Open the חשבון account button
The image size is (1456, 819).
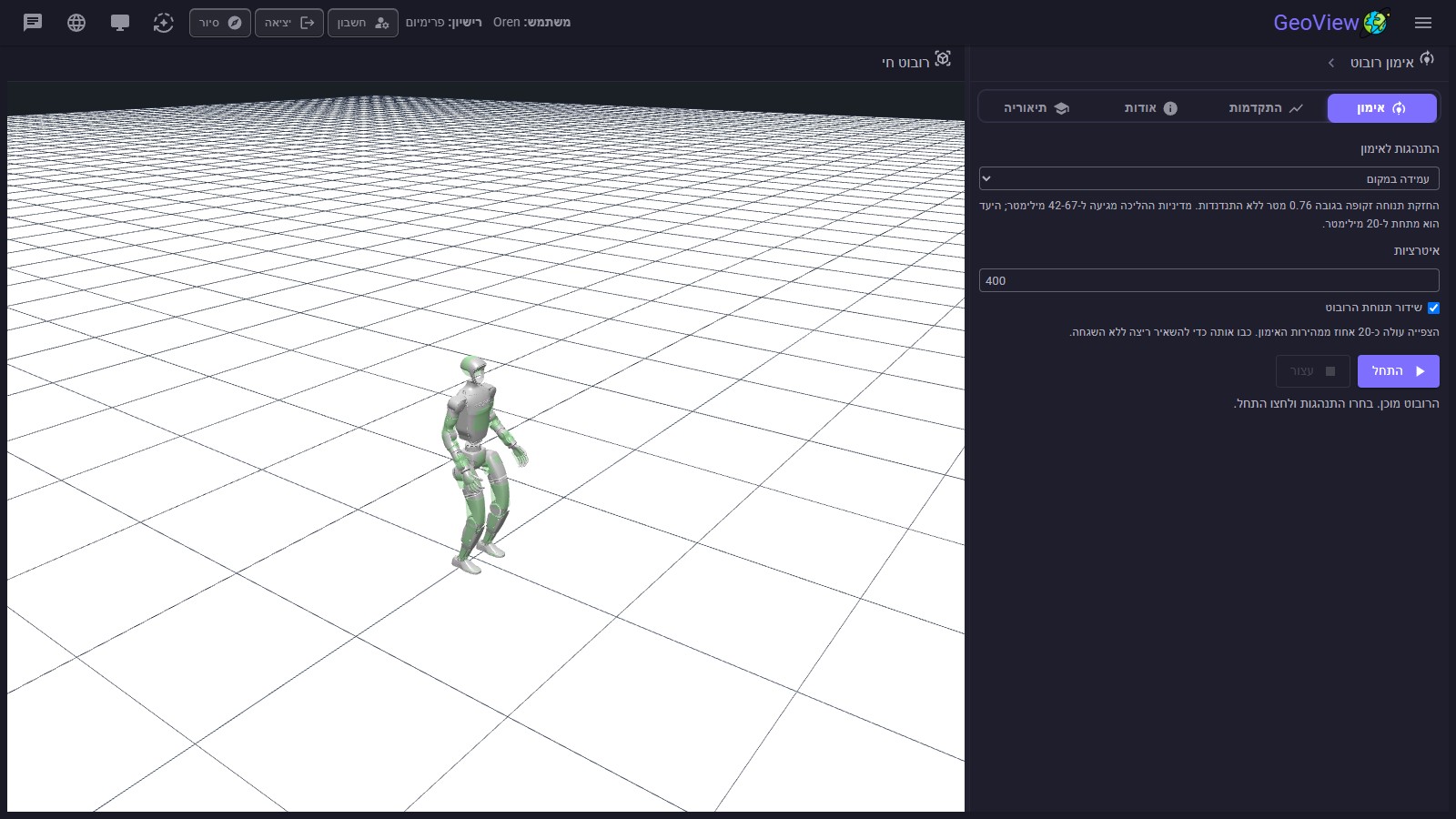pos(363,23)
